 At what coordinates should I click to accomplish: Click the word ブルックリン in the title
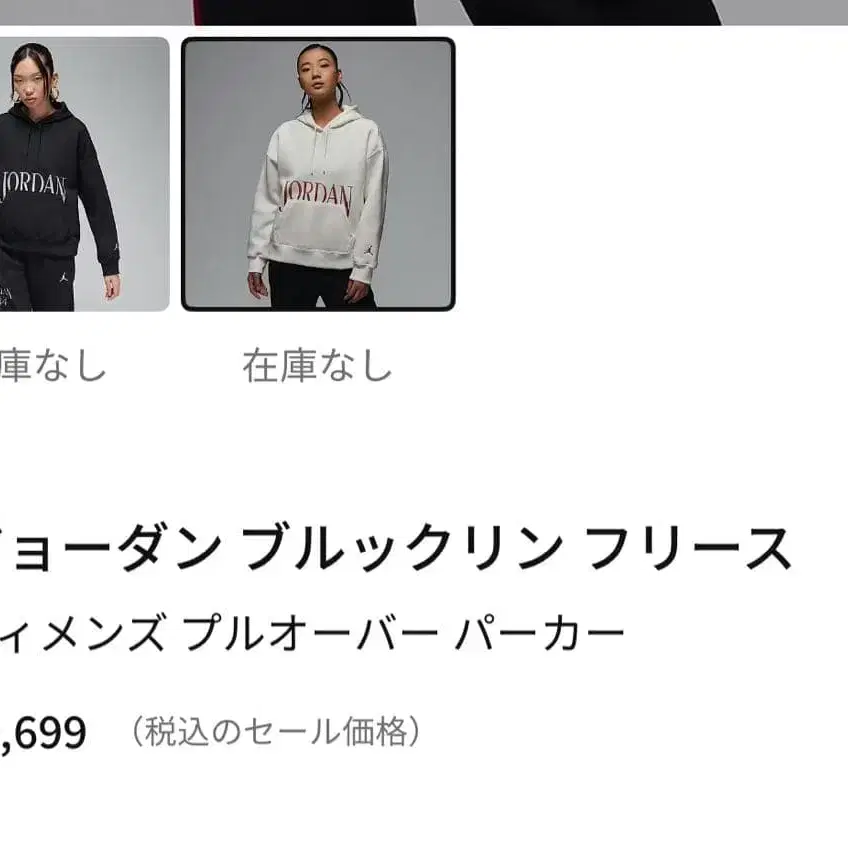402,547
